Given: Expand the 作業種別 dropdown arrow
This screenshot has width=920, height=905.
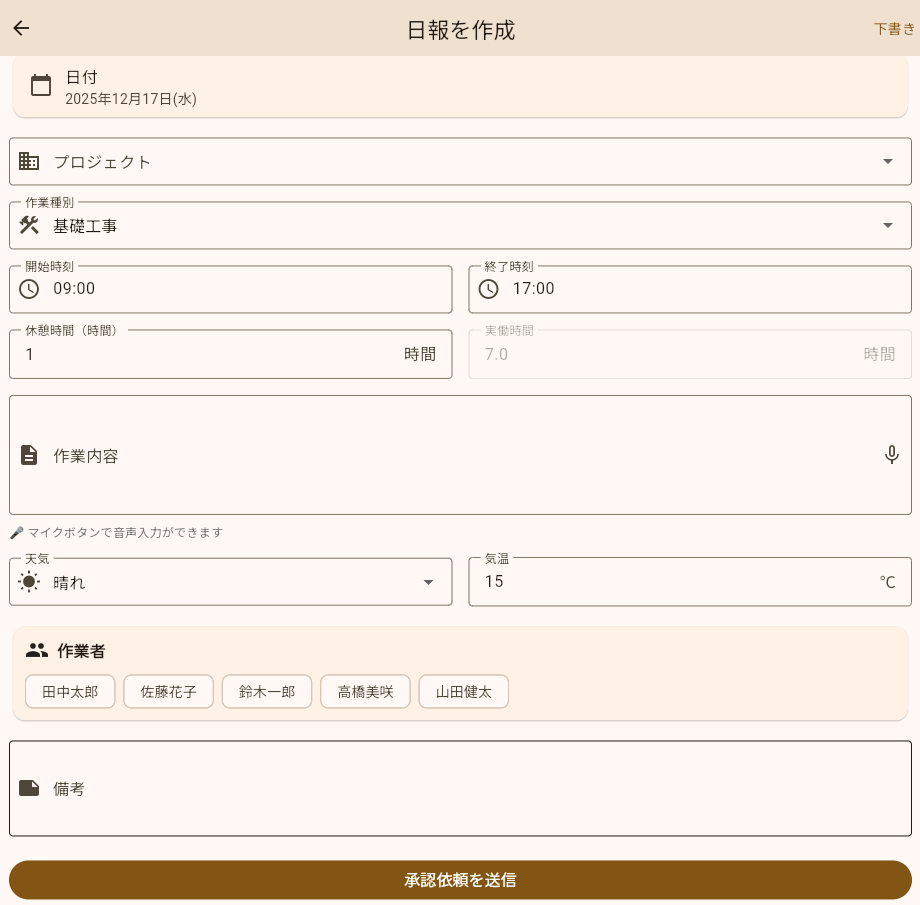Looking at the screenshot, I should coord(887,225).
